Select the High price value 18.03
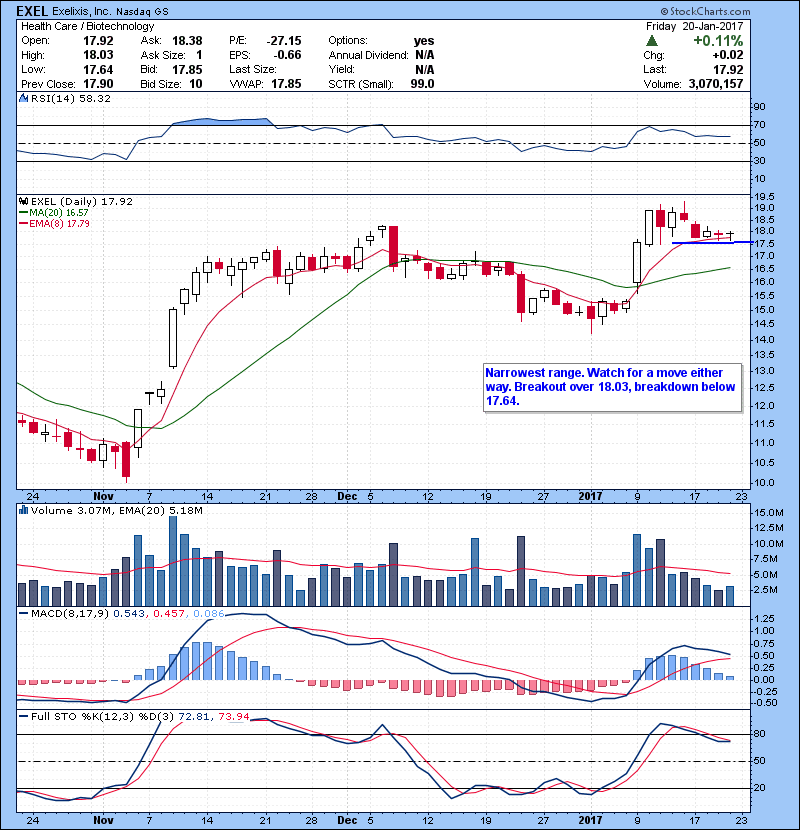The width and height of the screenshot is (800, 830). click(x=98, y=55)
